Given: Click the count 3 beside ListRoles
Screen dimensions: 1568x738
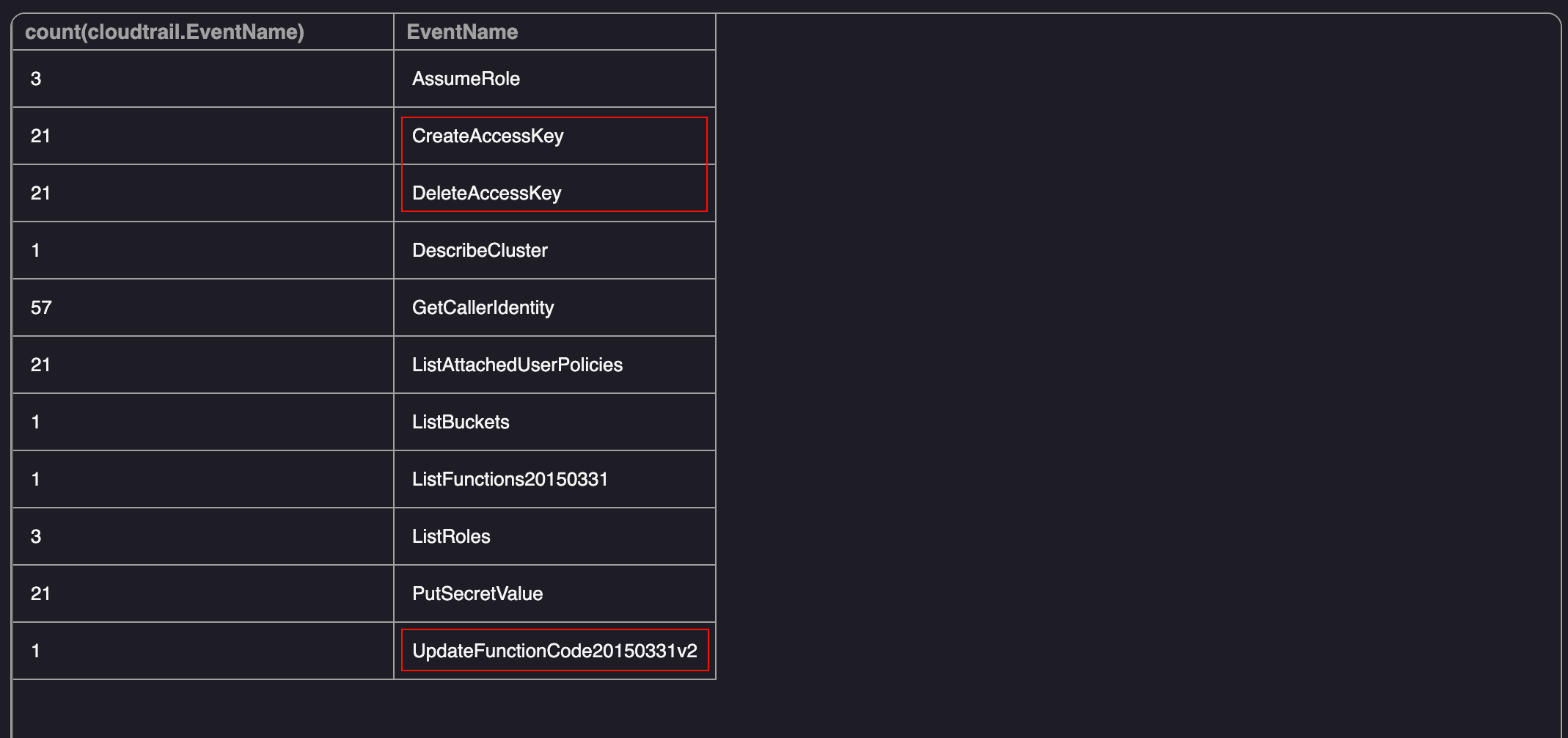Looking at the screenshot, I should click(36, 537).
